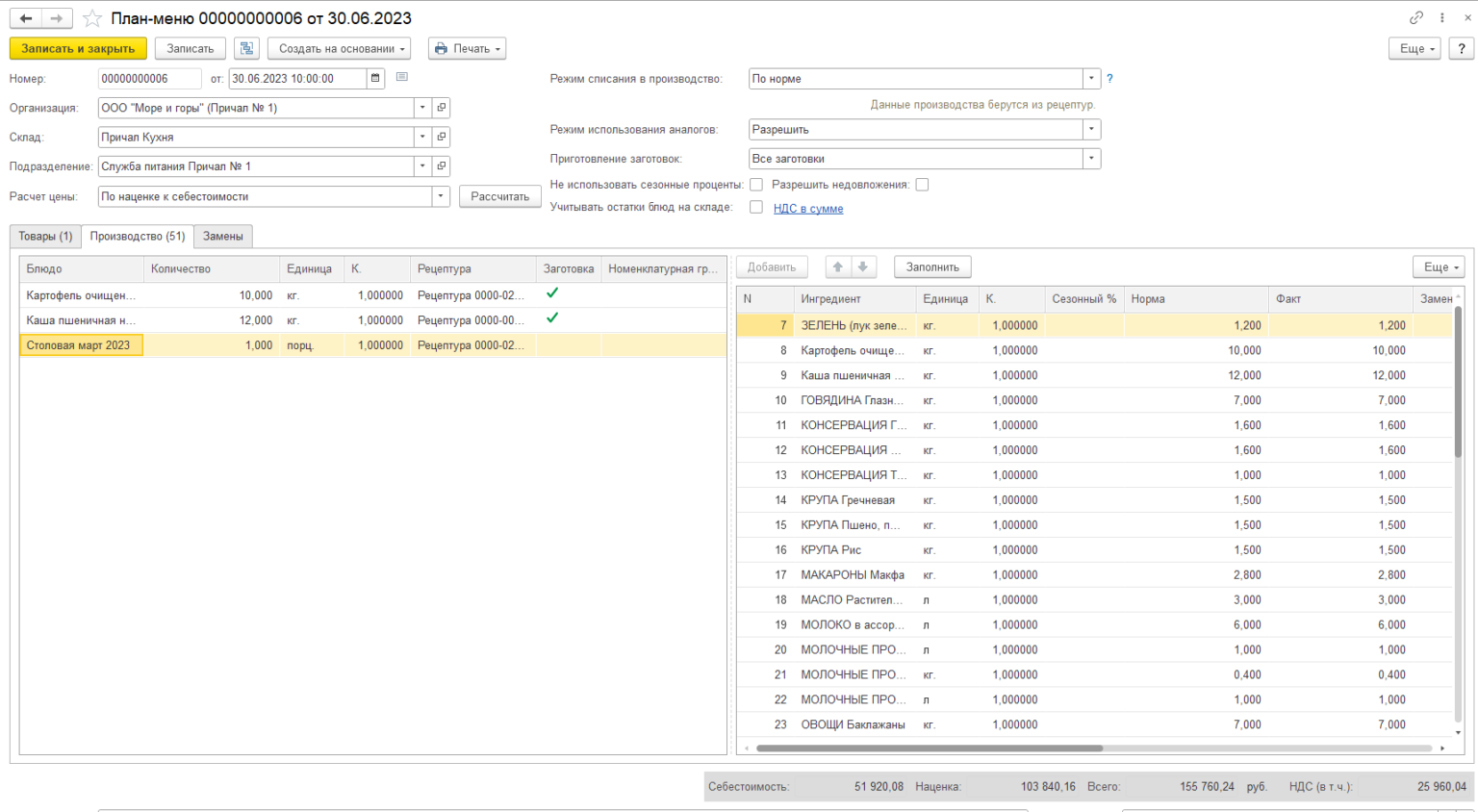Click the ingredients table horizontal scrollbar
The width and height of the screenshot is (1478, 812).
930,748
